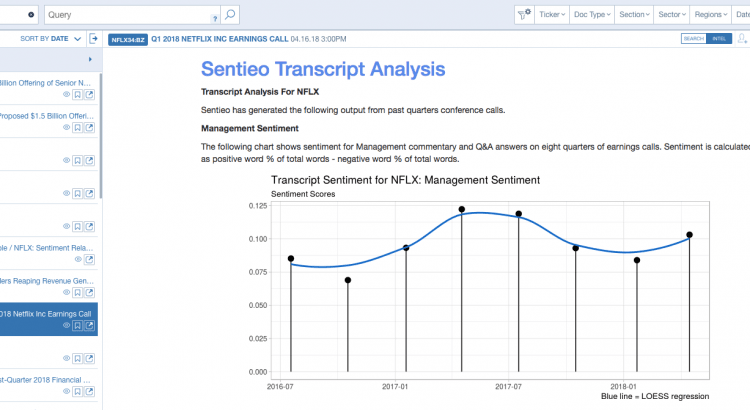Open Proposed $1.5 Billion Offering in new window

pos(89,129)
